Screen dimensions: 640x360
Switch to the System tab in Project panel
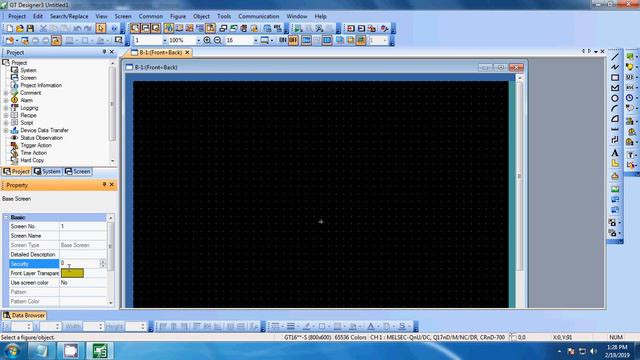pyautogui.click(x=47, y=171)
